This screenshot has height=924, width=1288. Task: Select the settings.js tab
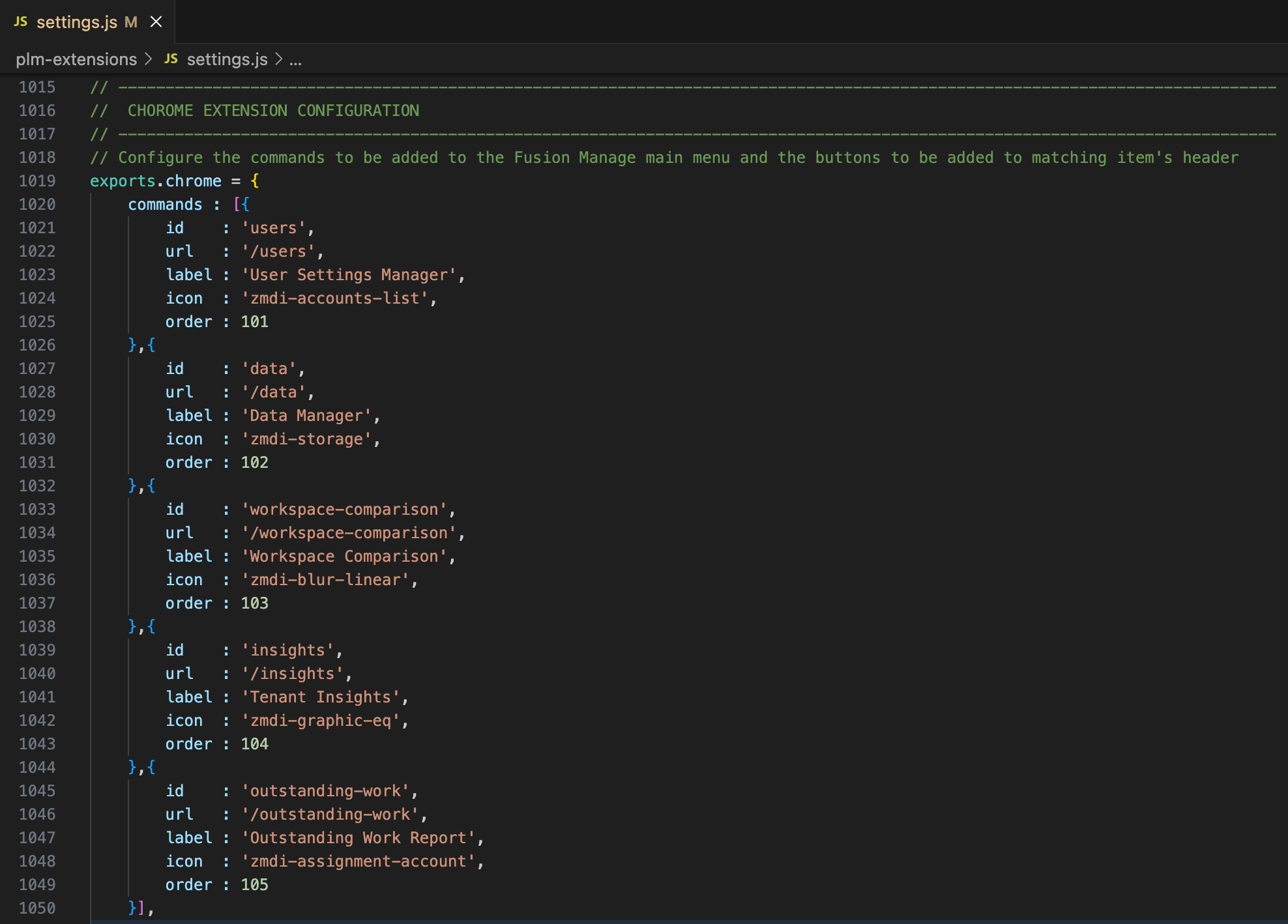76,22
